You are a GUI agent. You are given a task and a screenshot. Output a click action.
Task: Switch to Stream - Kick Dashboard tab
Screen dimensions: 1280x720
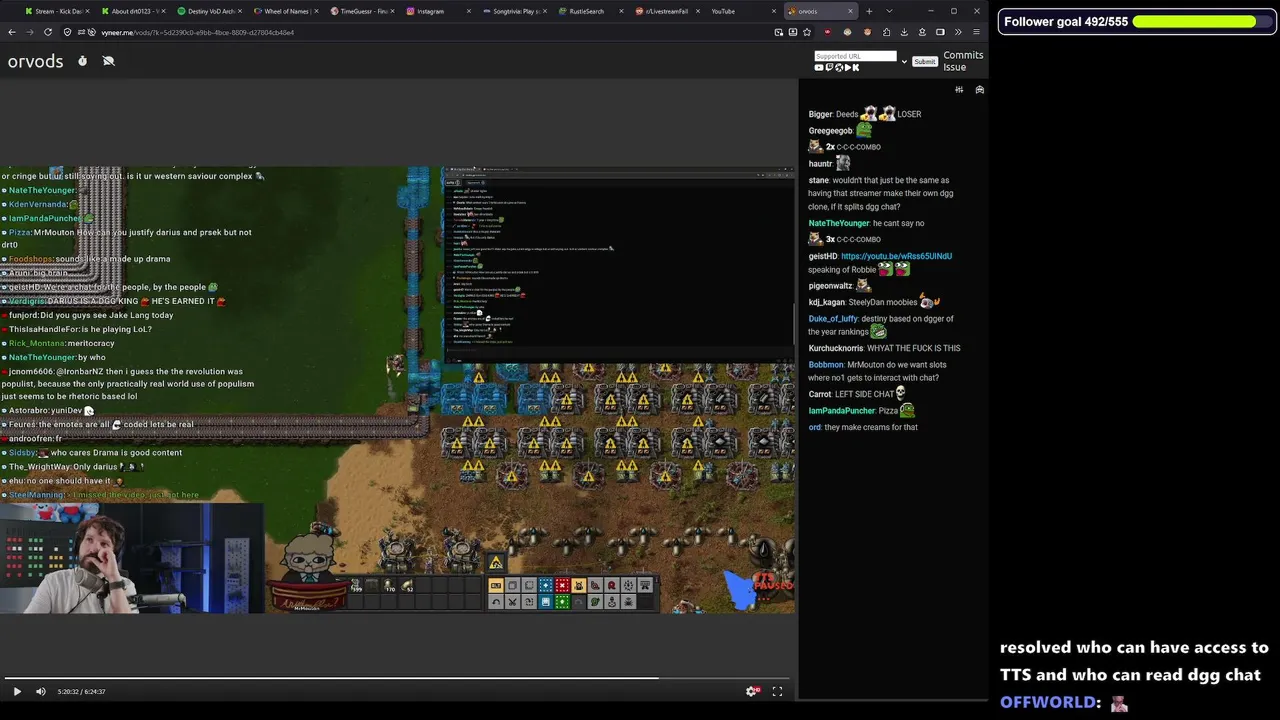(57, 11)
